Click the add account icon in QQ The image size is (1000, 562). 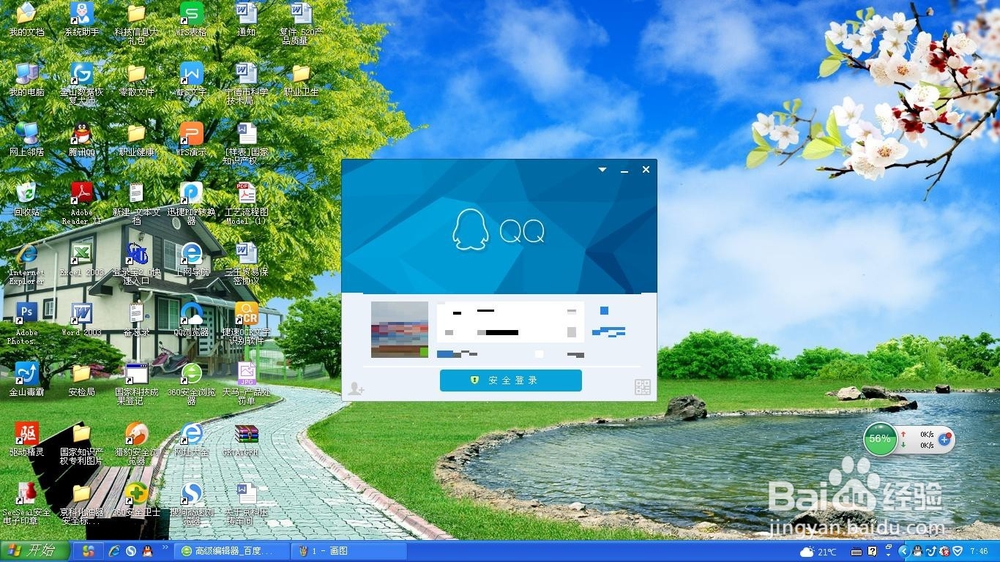(x=356, y=388)
